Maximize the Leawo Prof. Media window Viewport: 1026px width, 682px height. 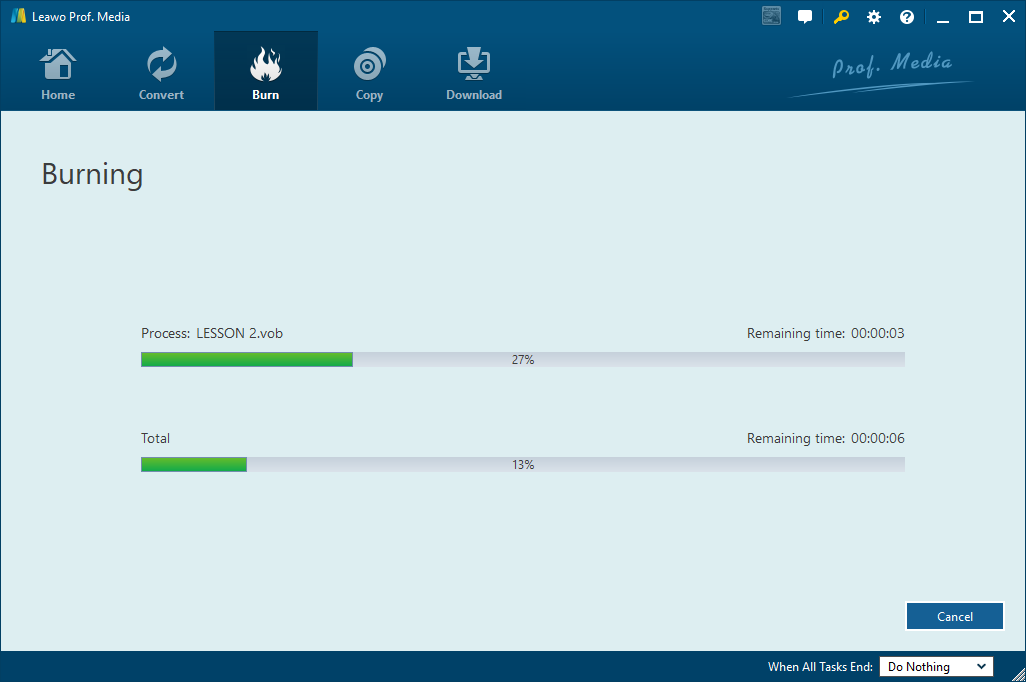(x=976, y=17)
